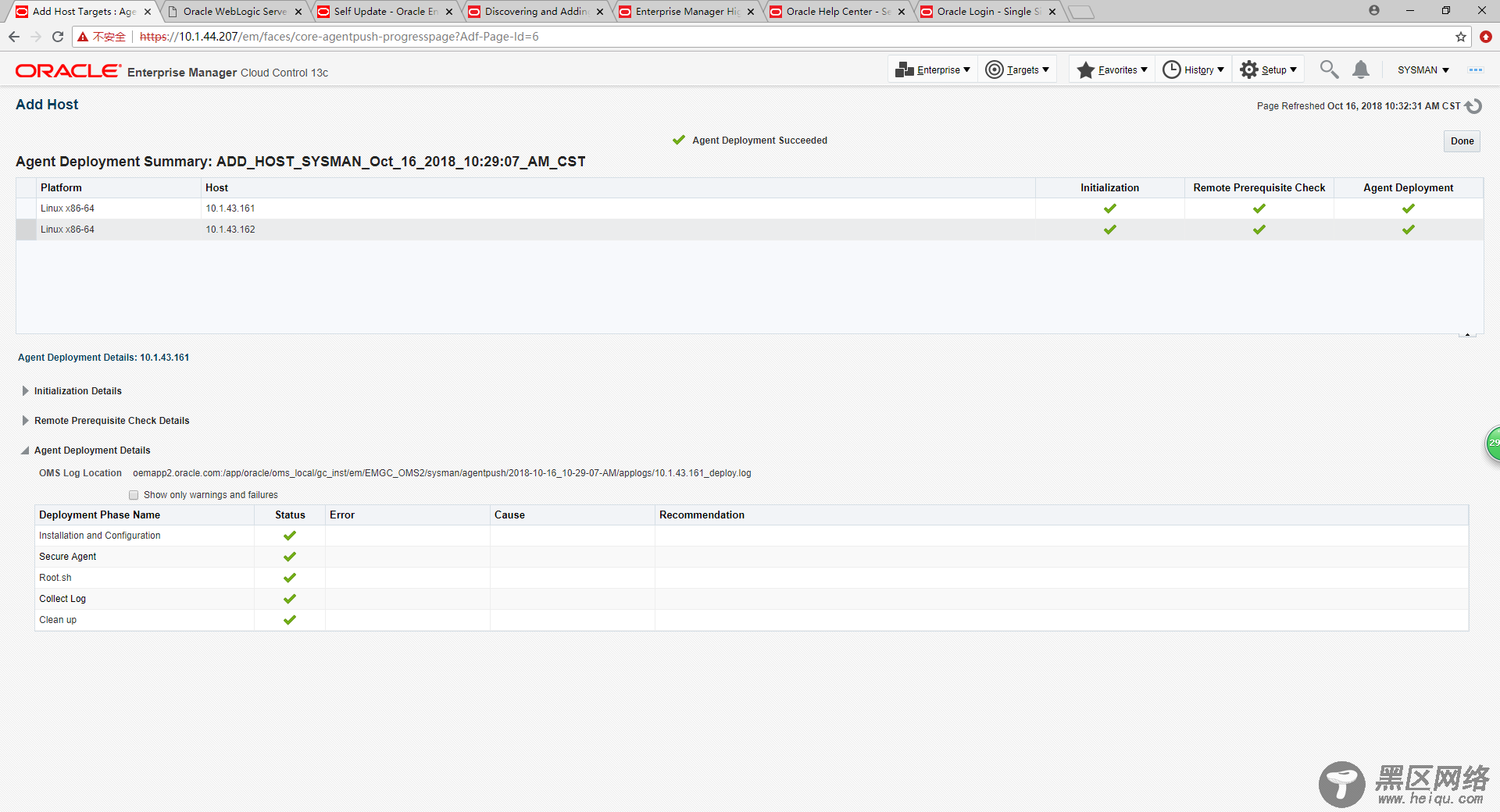The image size is (1500, 812).
Task: Open the Favorites menu
Action: click(x=1112, y=69)
